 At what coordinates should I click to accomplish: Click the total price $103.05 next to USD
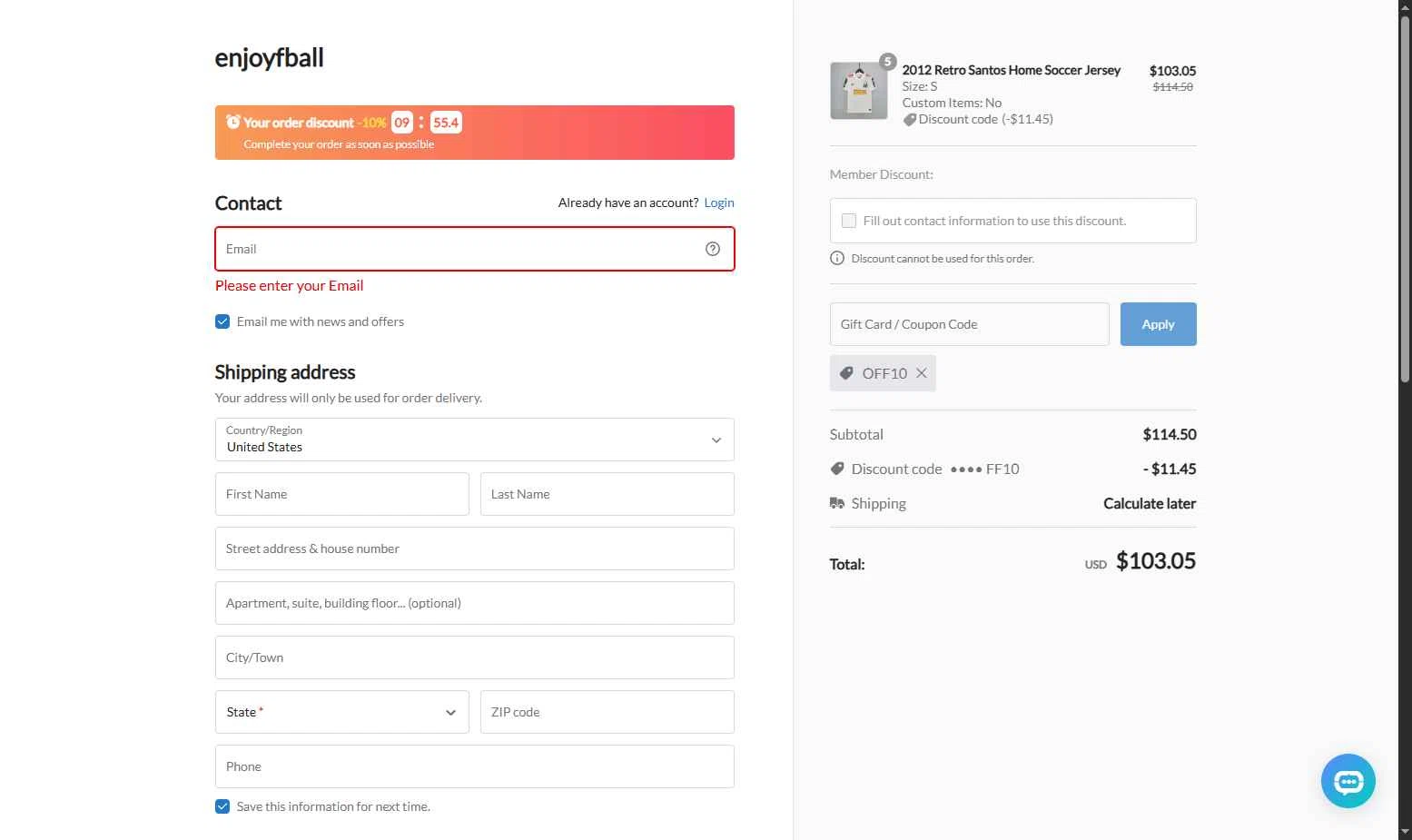point(1156,561)
